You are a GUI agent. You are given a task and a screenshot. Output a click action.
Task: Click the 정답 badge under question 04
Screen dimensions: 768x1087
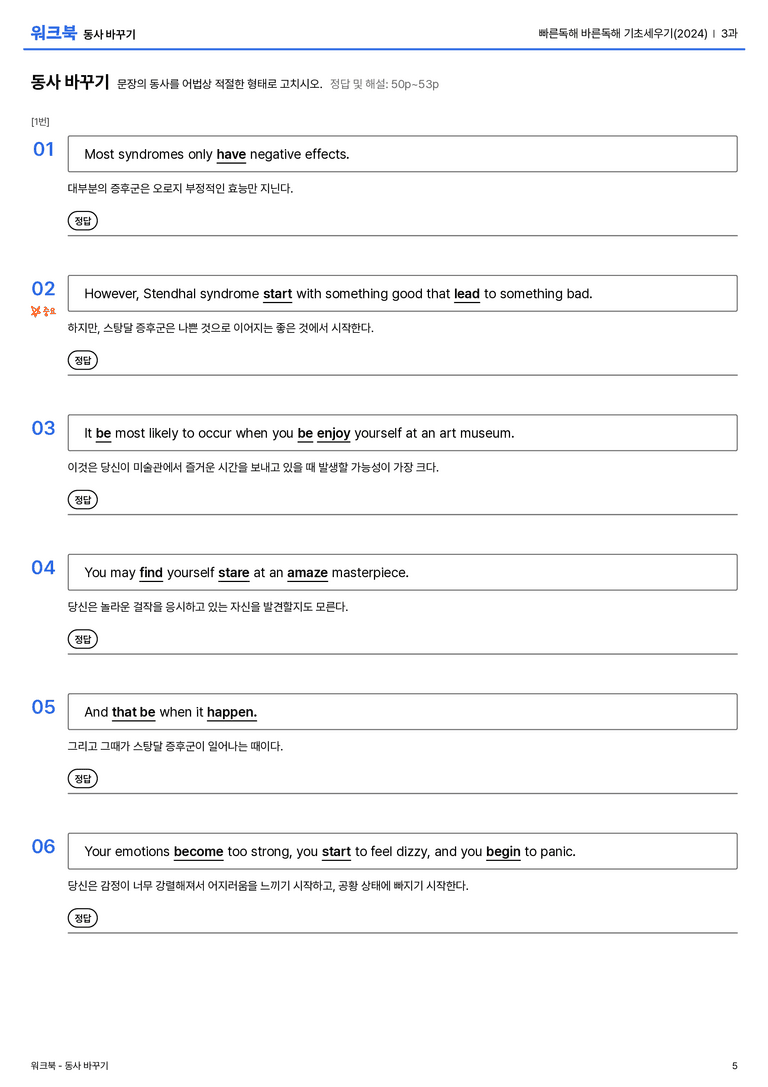pos(82,638)
